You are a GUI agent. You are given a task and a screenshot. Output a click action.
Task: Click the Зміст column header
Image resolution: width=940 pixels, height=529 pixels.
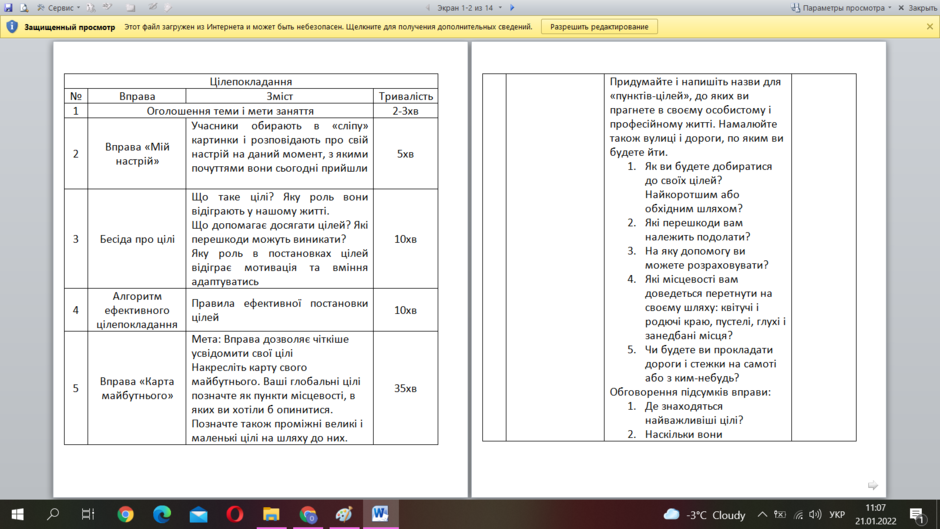(279, 96)
